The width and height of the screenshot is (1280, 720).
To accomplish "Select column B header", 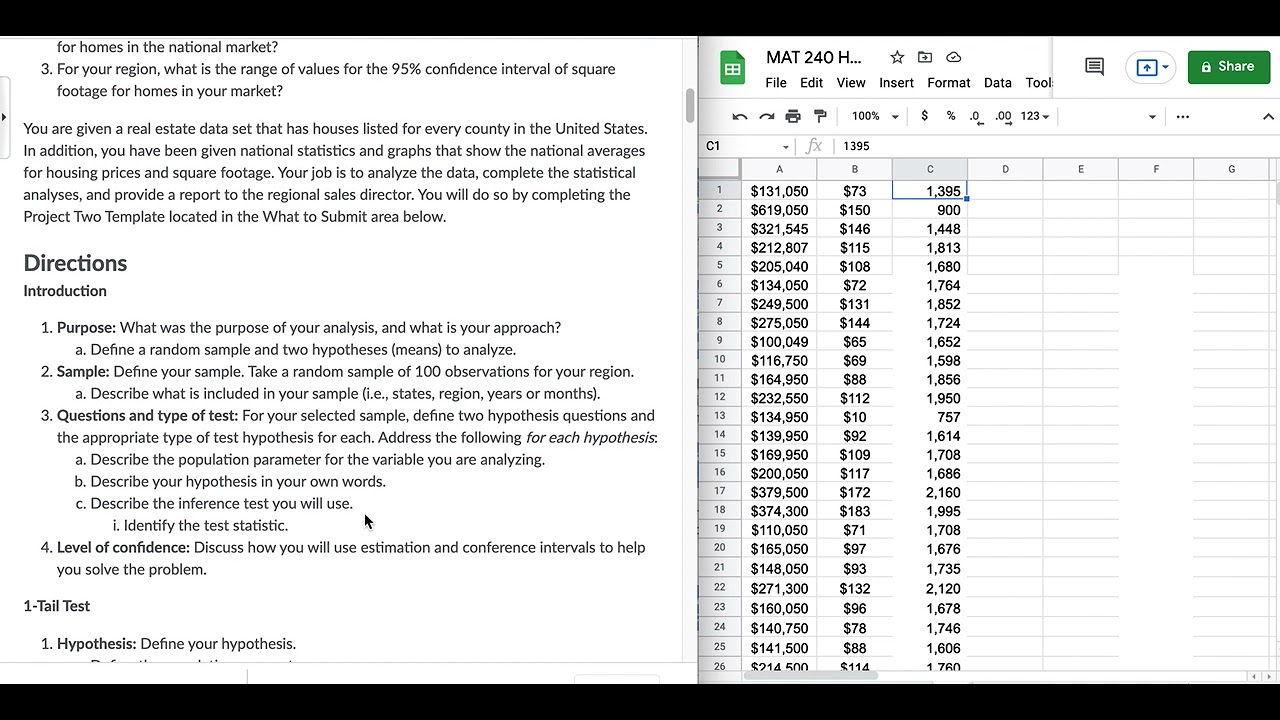I will pyautogui.click(x=855, y=169).
